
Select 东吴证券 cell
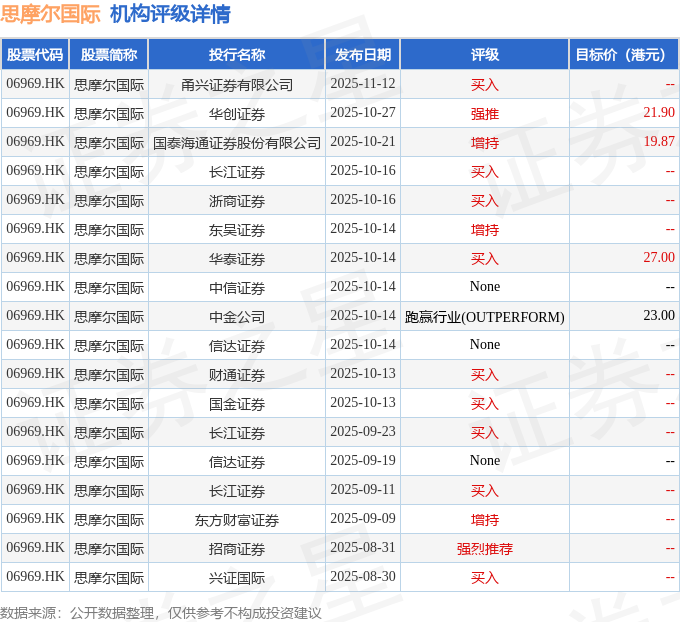[x=237, y=230]
